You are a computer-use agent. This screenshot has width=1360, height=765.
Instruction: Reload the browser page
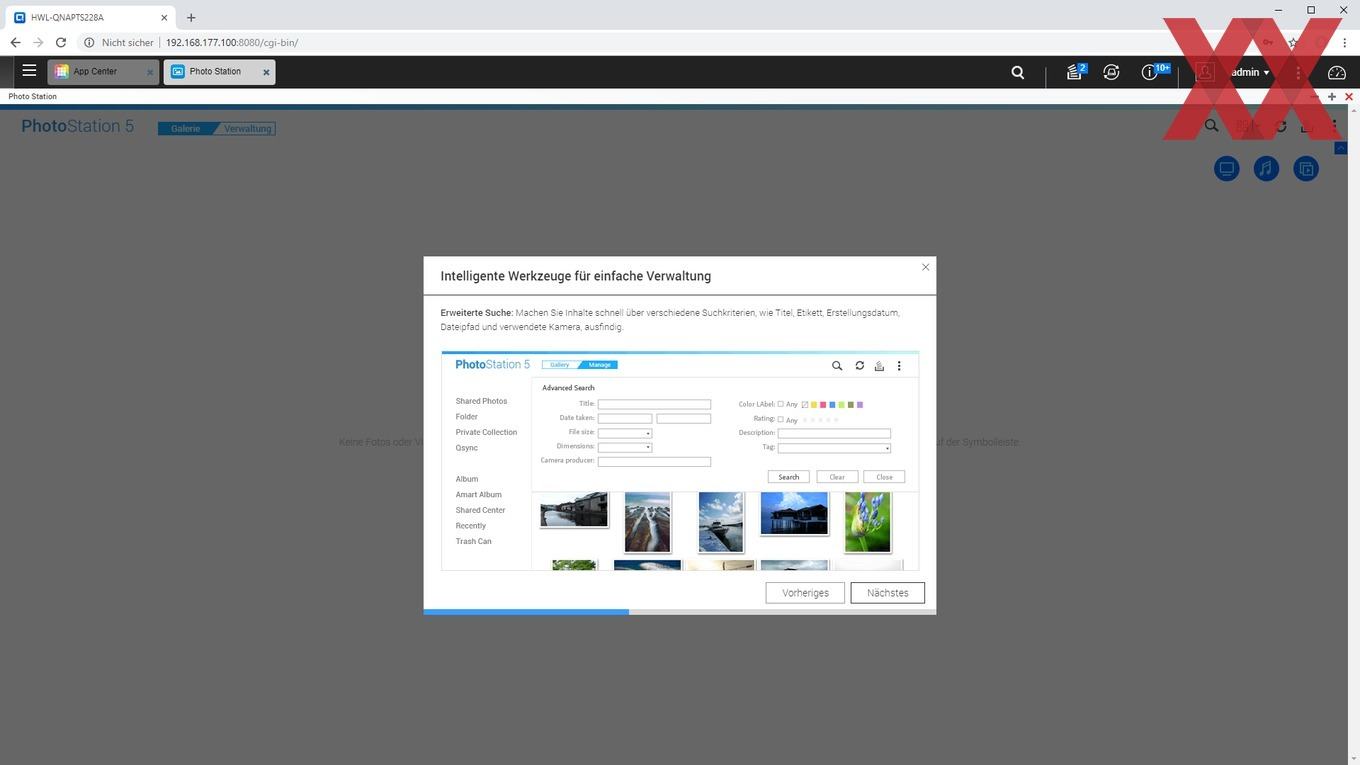[x=61, y=43]
